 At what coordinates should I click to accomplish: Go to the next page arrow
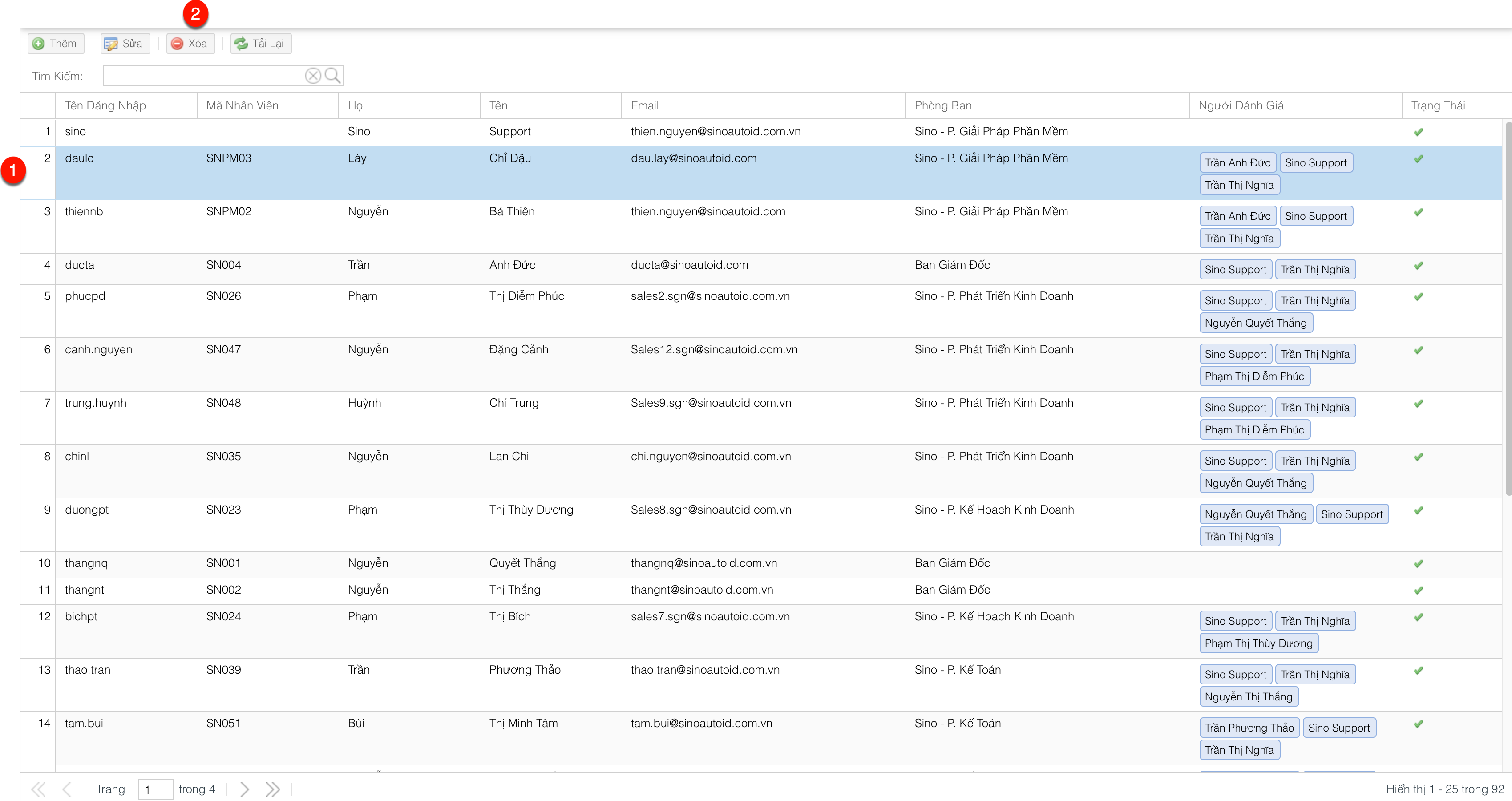[x=245, y=789]
